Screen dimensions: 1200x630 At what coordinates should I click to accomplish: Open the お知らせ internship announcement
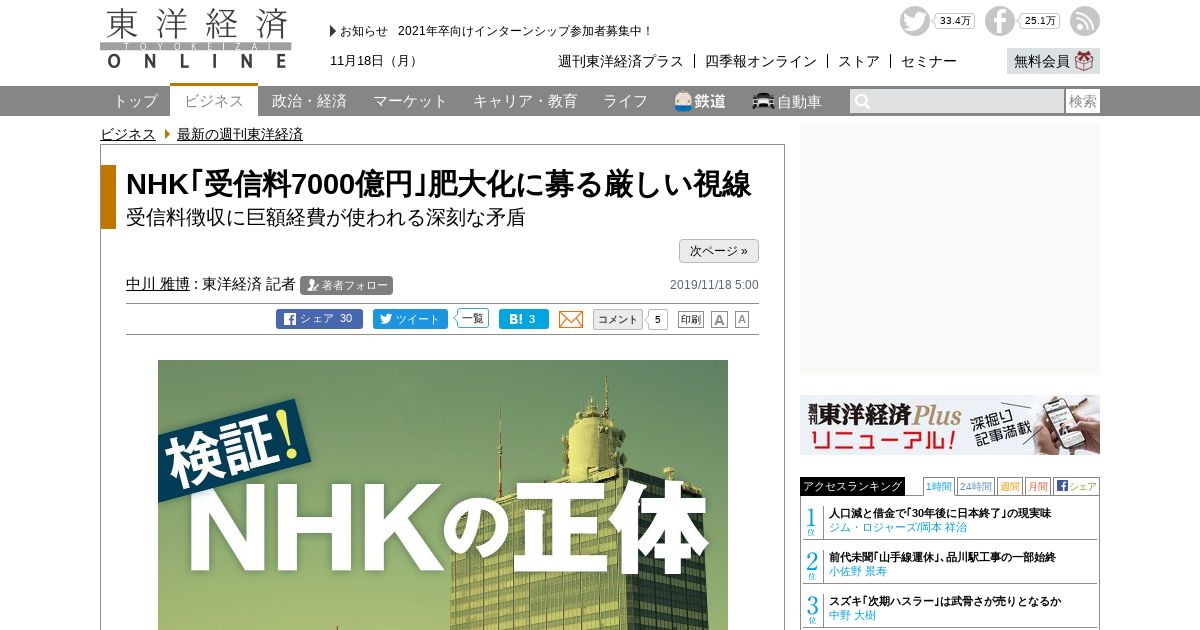coord(525,31)
